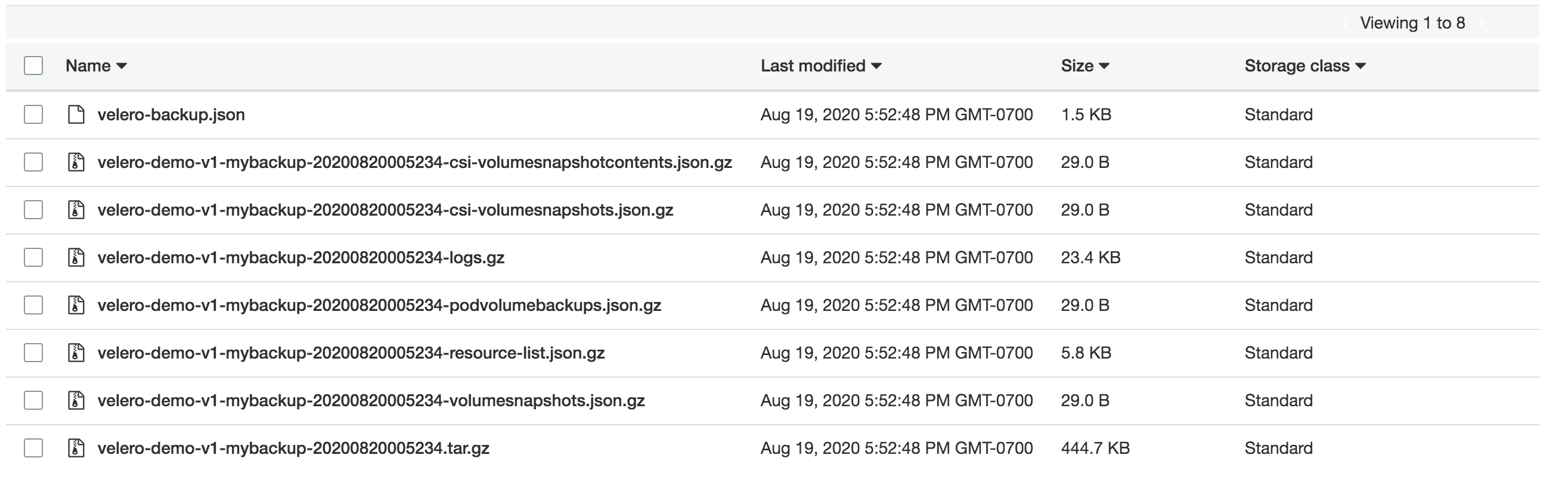Tick the select-all checkbox in the header

tap(33, 66)
